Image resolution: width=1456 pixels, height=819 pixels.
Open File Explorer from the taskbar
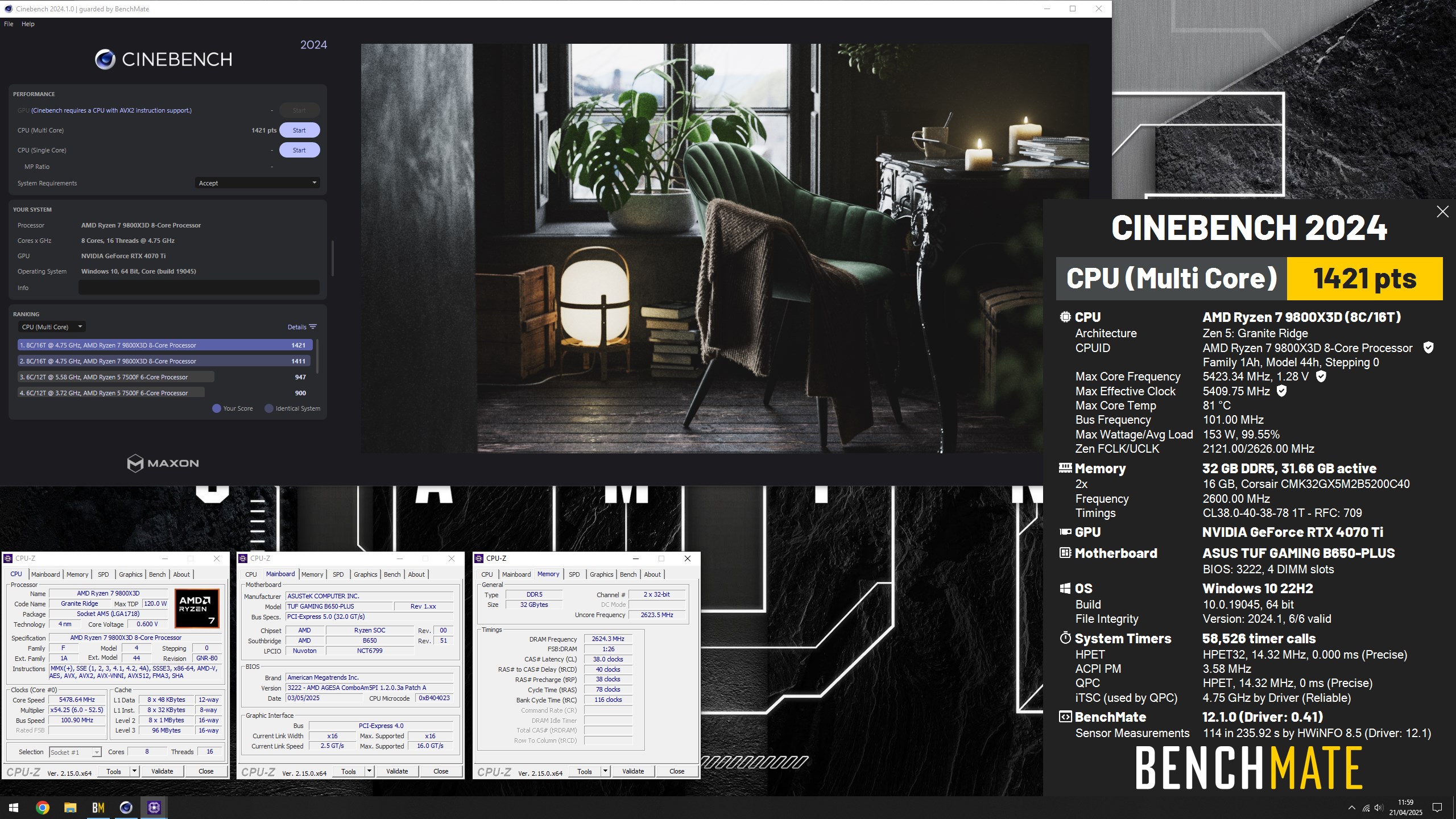(x=70, y=807)
